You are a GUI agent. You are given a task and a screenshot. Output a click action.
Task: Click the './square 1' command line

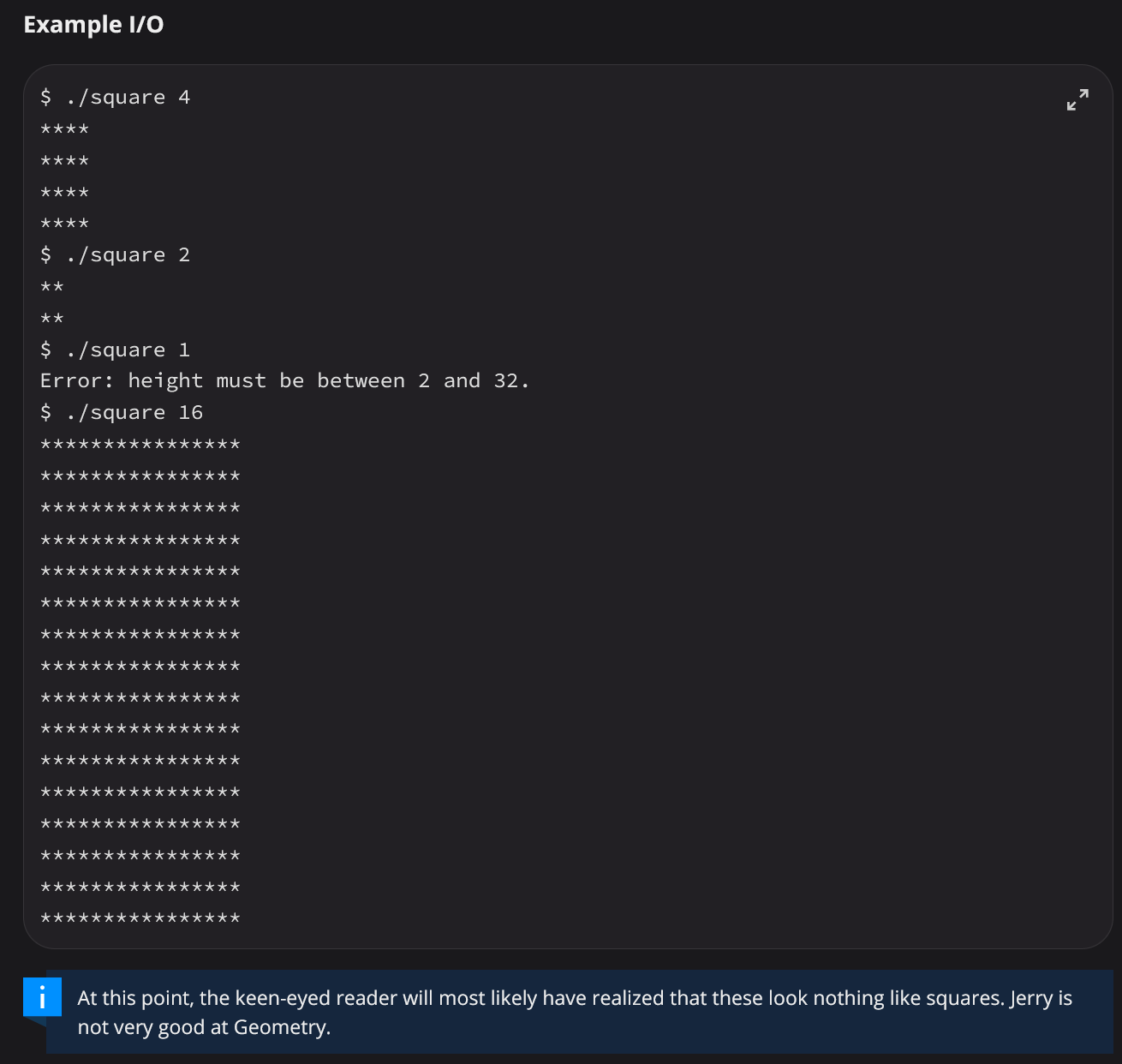click(115, 350)
